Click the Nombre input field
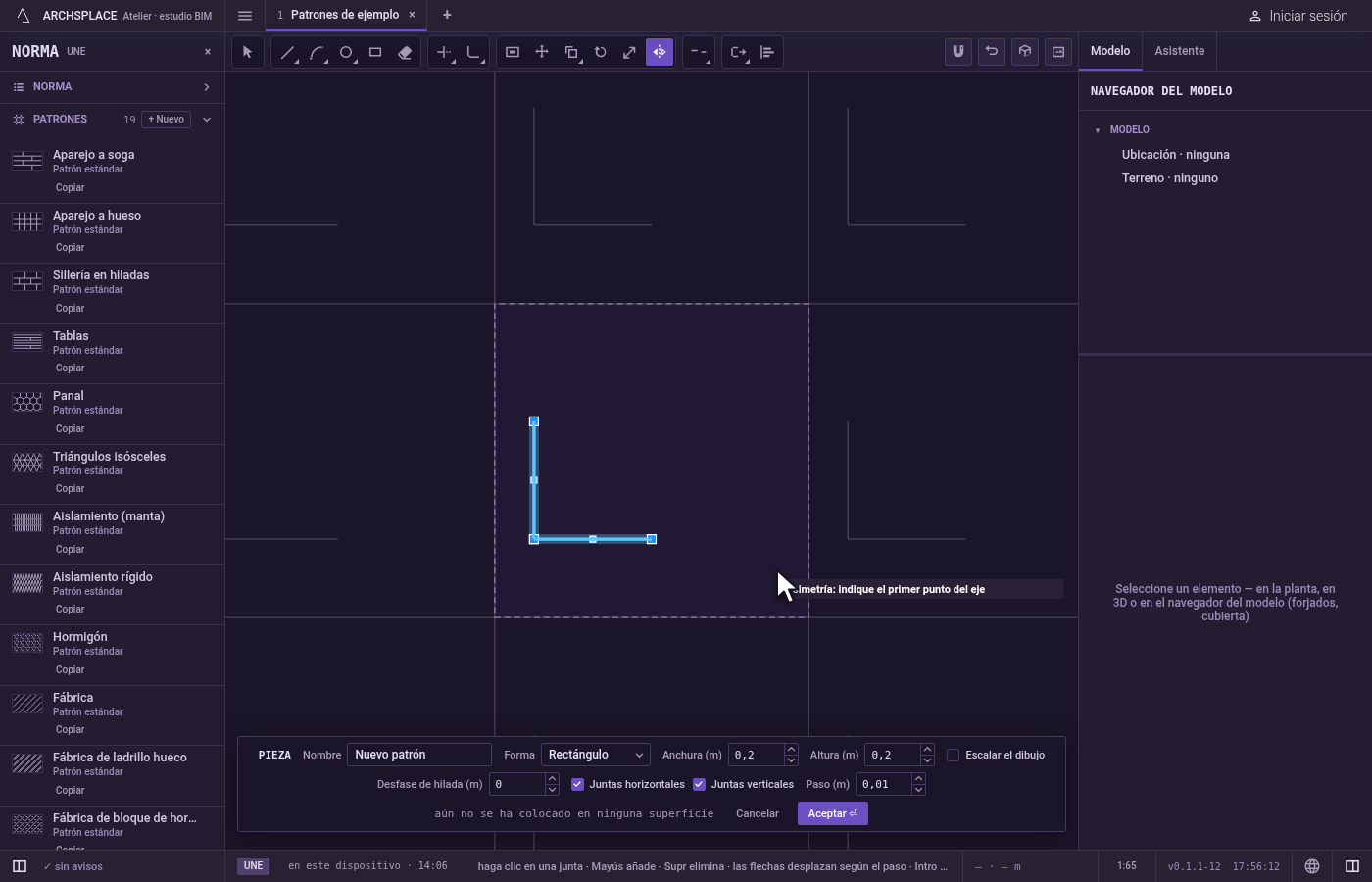The height and width of the screenshot is (882, 1372). point(419,755)
